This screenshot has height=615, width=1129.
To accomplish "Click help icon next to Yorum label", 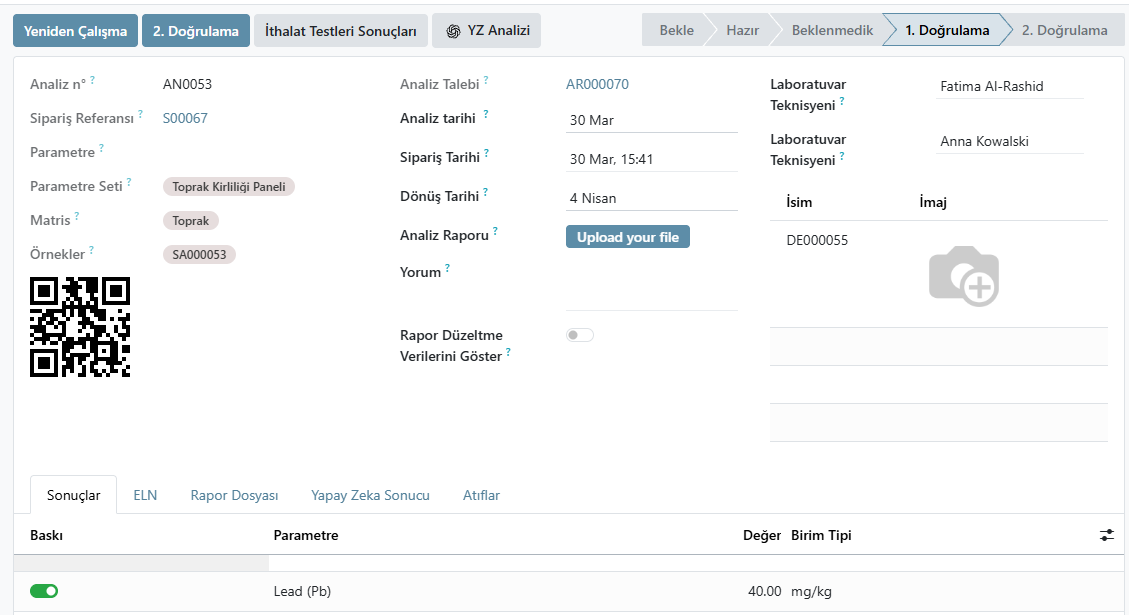I will click(447, 268).
